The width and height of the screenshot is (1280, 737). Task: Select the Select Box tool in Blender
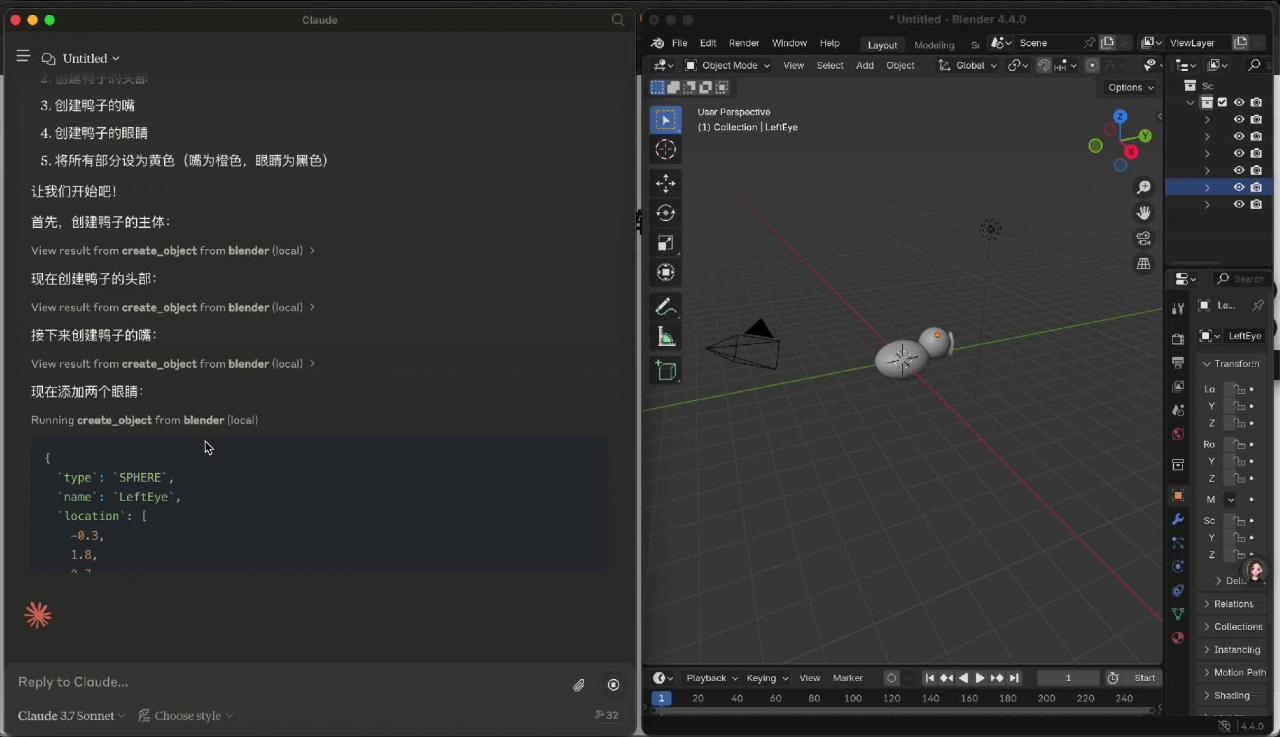pyautogui.click(x=665, y=120)
